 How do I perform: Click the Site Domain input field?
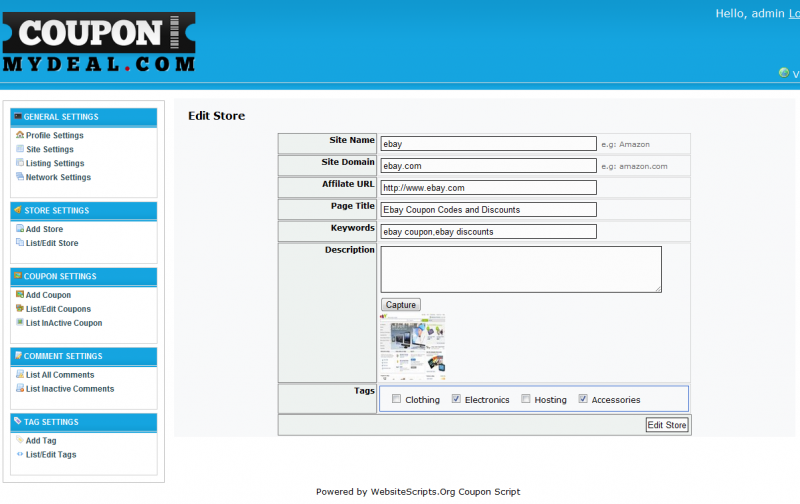(488, 165)
